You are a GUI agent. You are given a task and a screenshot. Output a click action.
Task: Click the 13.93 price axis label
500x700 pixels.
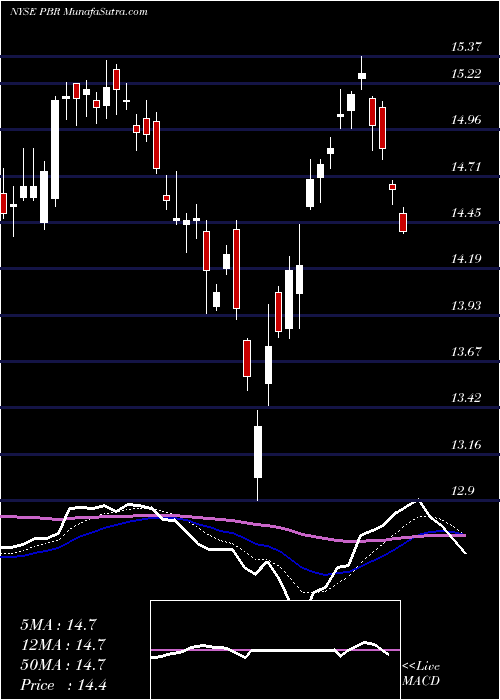[466, 305]
